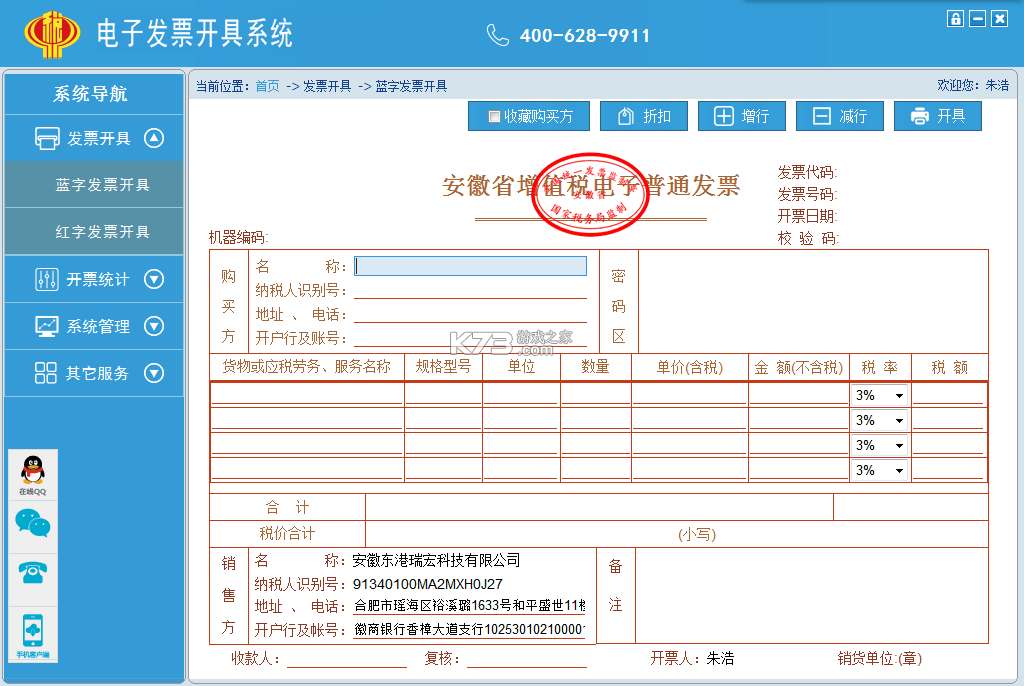Click the 折扣 discount button
This screenshot has height=686, width=1024.
[x=643, y=116]
